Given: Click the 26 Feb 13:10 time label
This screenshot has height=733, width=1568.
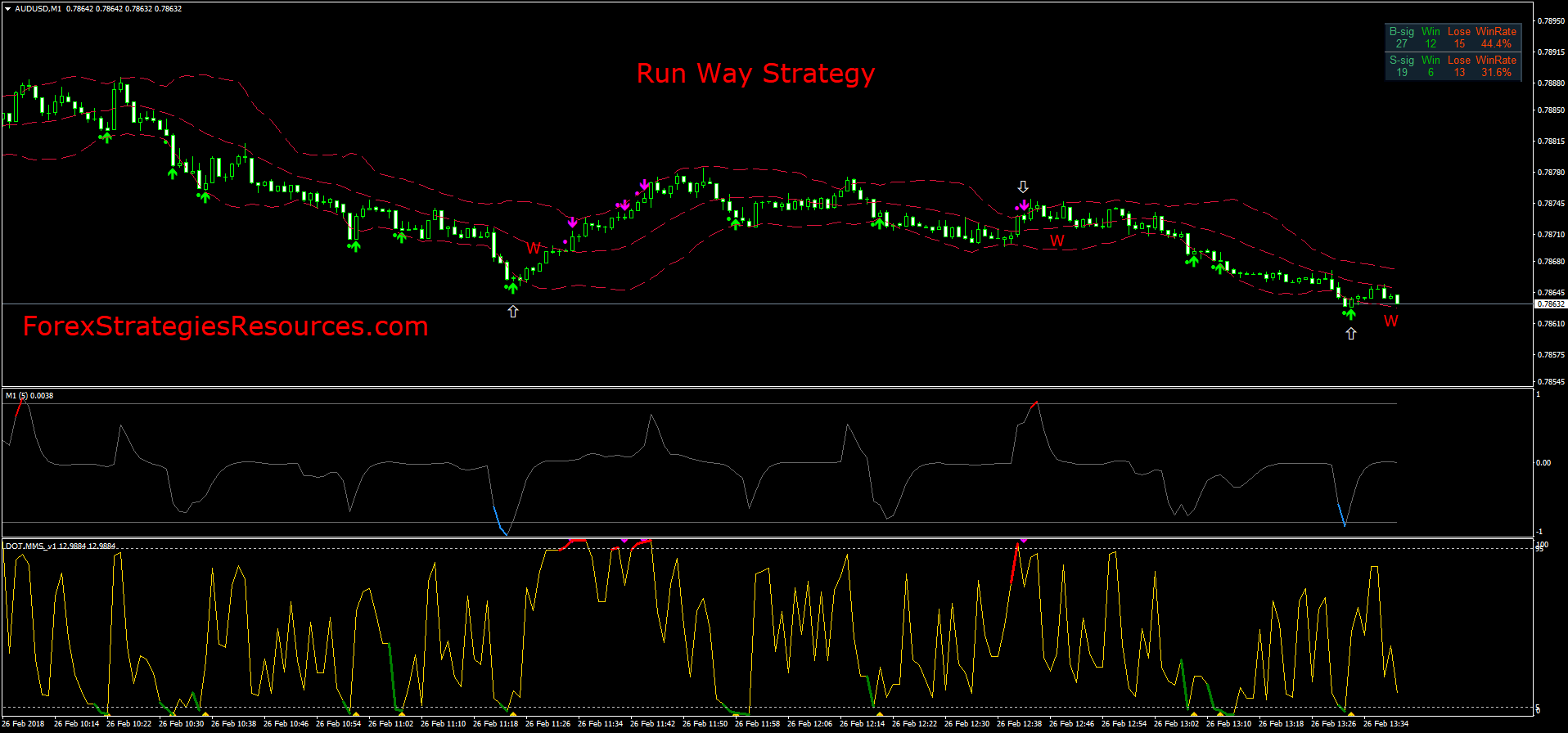Looking at the screenshot, I should 1228,724.
